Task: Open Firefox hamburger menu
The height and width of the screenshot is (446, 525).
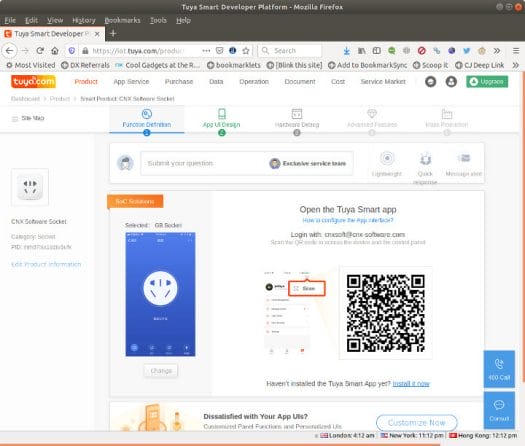Action: [x=516, y=51]
